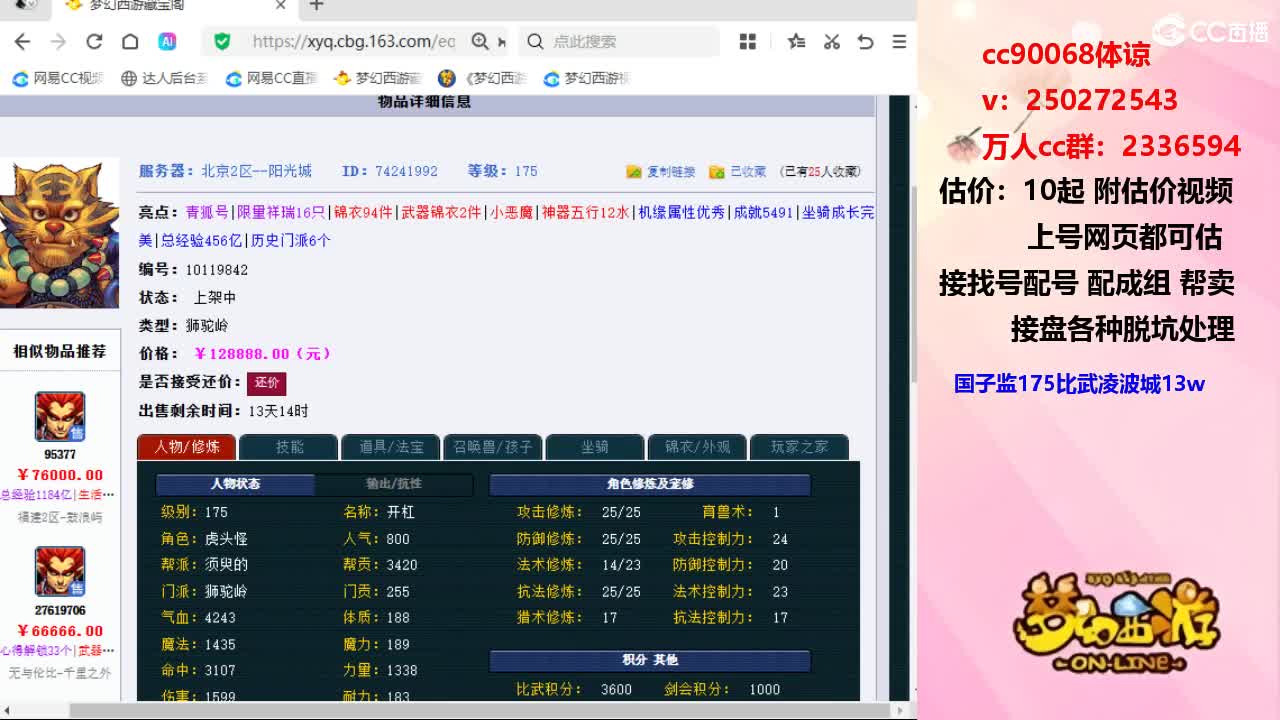Open the 网易CC视频 bookmark
The image size is (1280, 720).
pyautogui.click(x=58, y=78)
